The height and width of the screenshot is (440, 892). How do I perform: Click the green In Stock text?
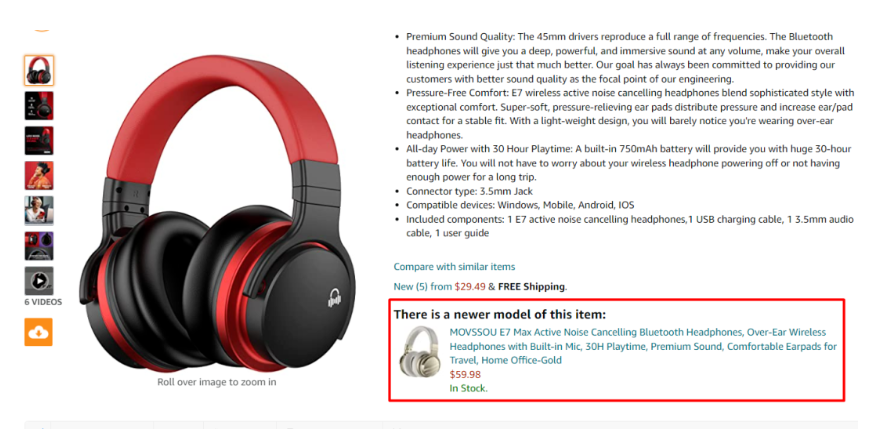pos(469,388)
